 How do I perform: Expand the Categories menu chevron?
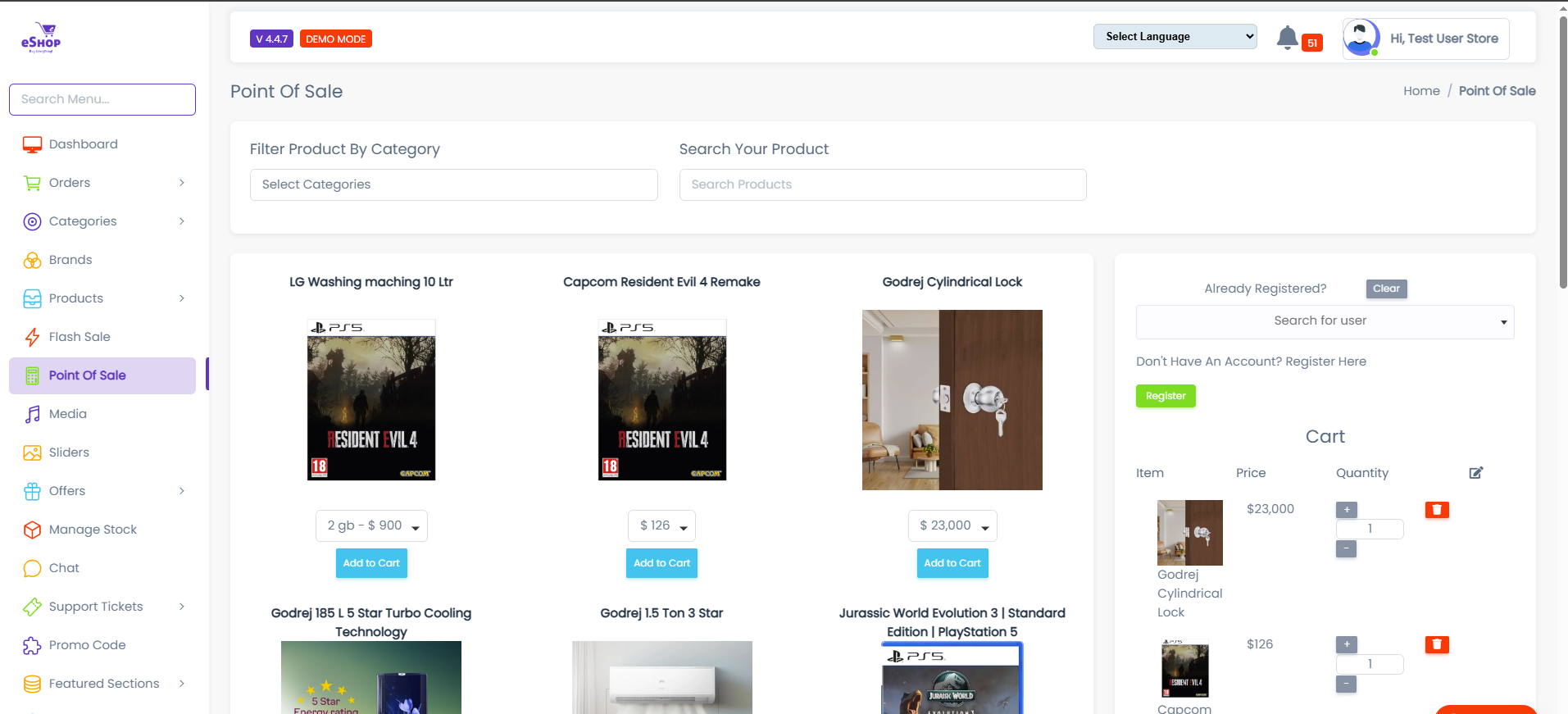(x=182, y=221)
